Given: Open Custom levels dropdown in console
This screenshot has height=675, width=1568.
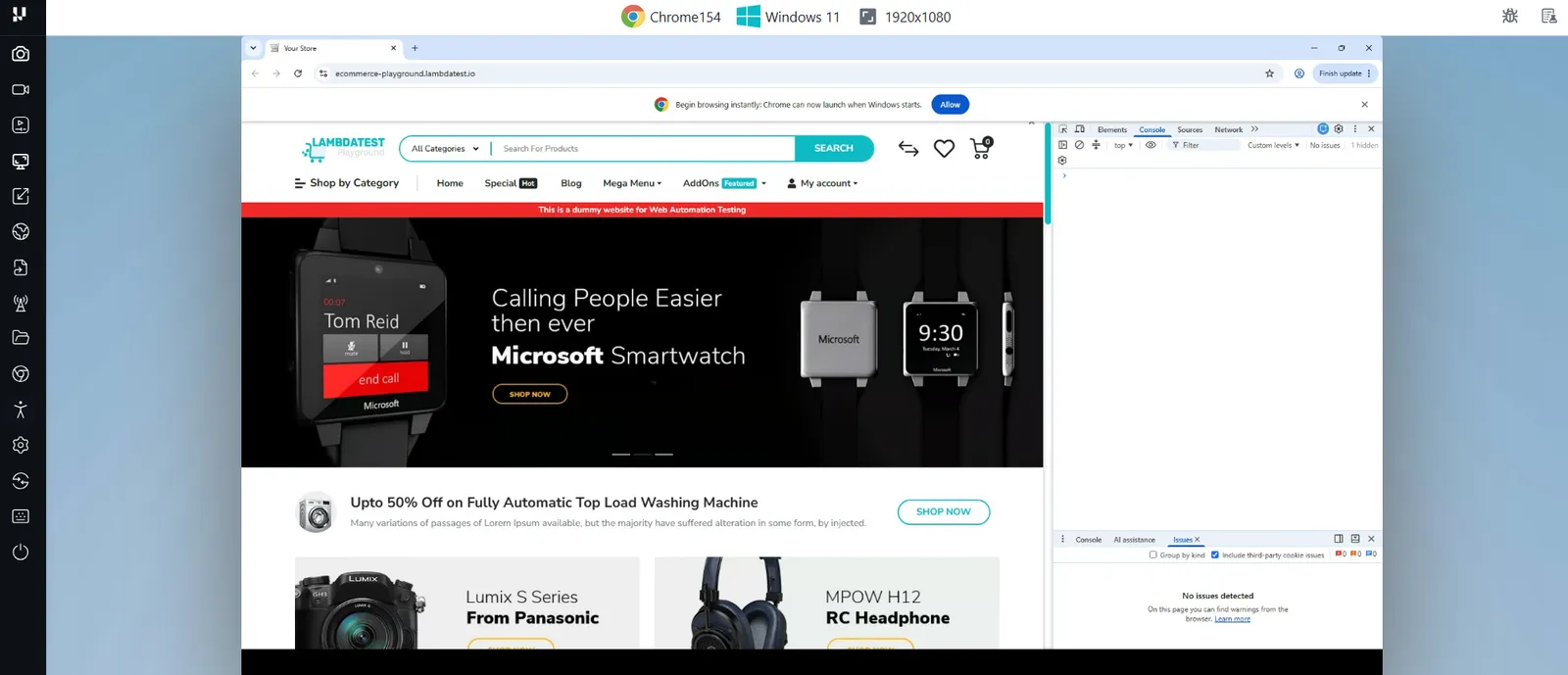Looking at the screenshot, I should click(x=1273, y=145).
